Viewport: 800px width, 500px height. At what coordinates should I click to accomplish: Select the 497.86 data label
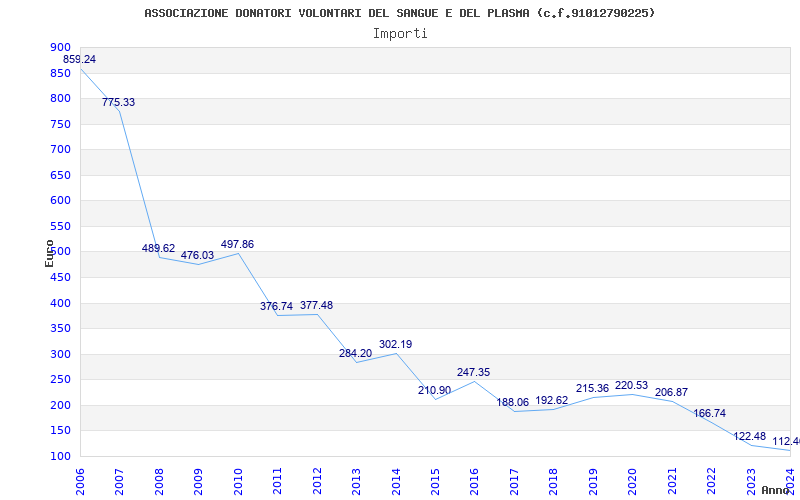237,244
